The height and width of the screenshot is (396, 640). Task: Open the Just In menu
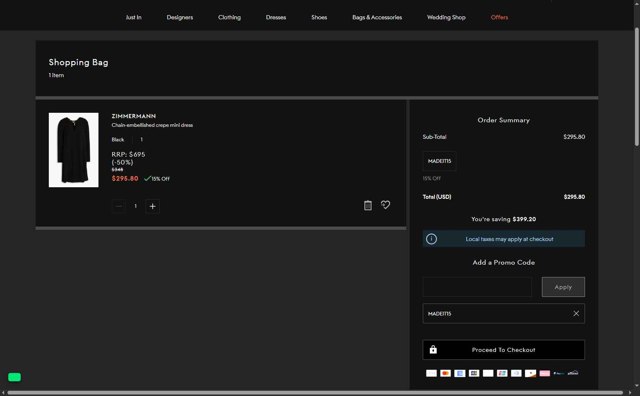[133, 17]
